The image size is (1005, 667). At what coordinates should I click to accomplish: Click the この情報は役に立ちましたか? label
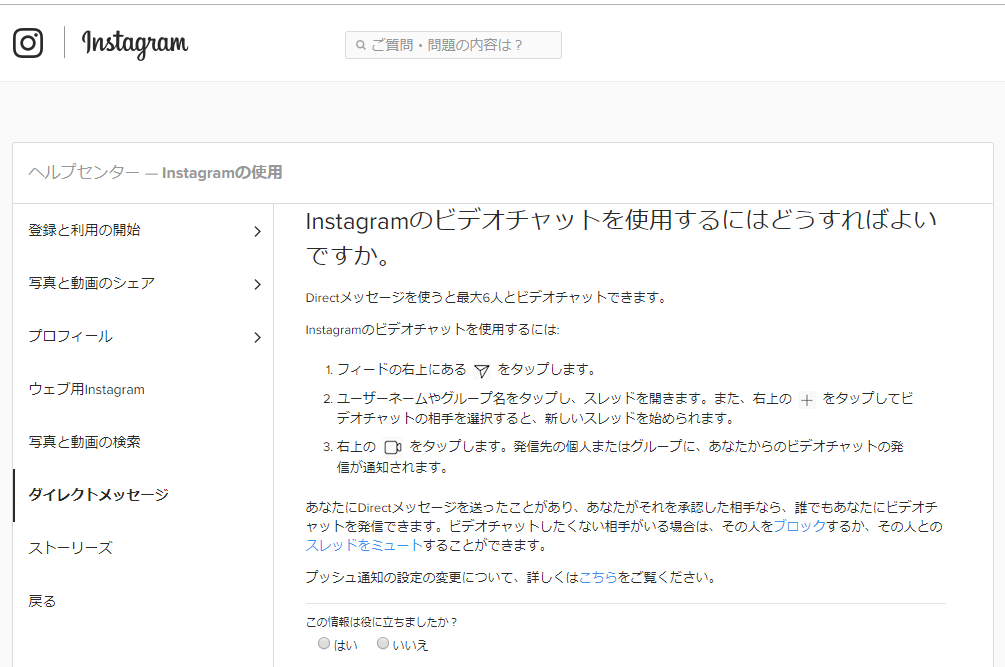[x=381, y=622]
